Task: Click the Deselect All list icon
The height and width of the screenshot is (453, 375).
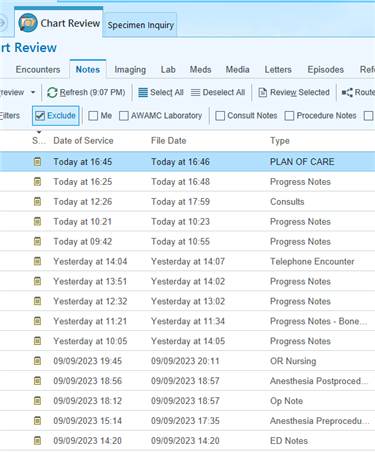Action: 196,92
